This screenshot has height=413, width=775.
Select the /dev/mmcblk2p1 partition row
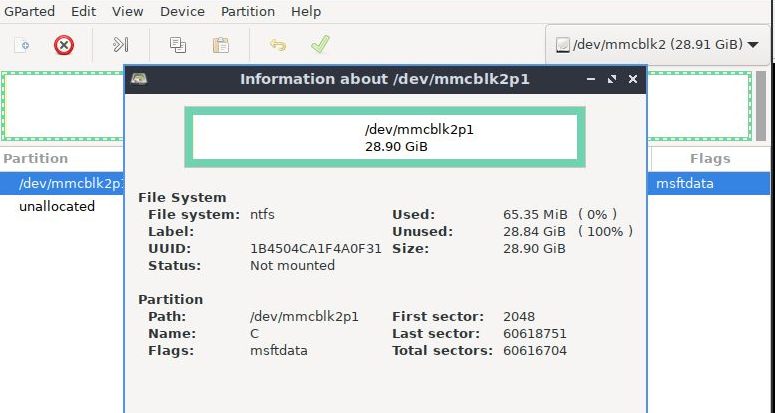(62, 183)
